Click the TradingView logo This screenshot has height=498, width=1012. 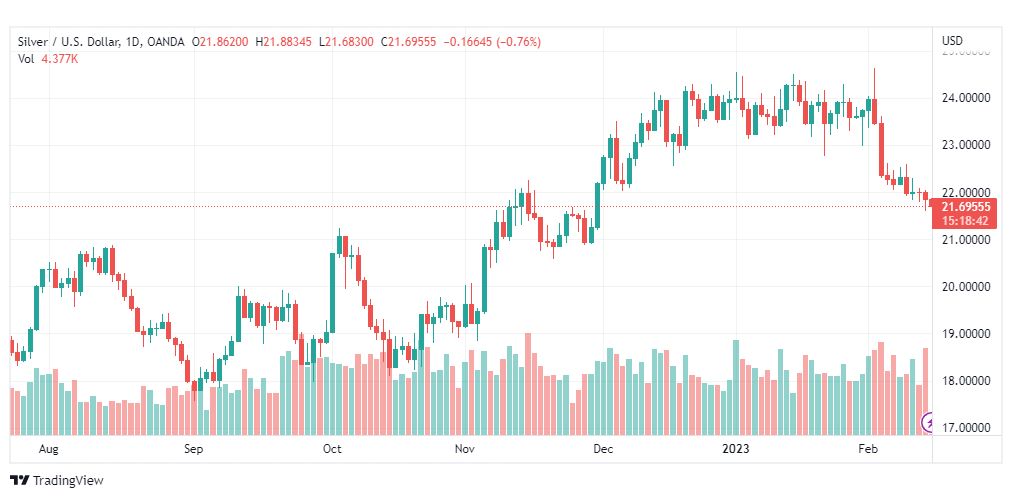coord(57,481)
